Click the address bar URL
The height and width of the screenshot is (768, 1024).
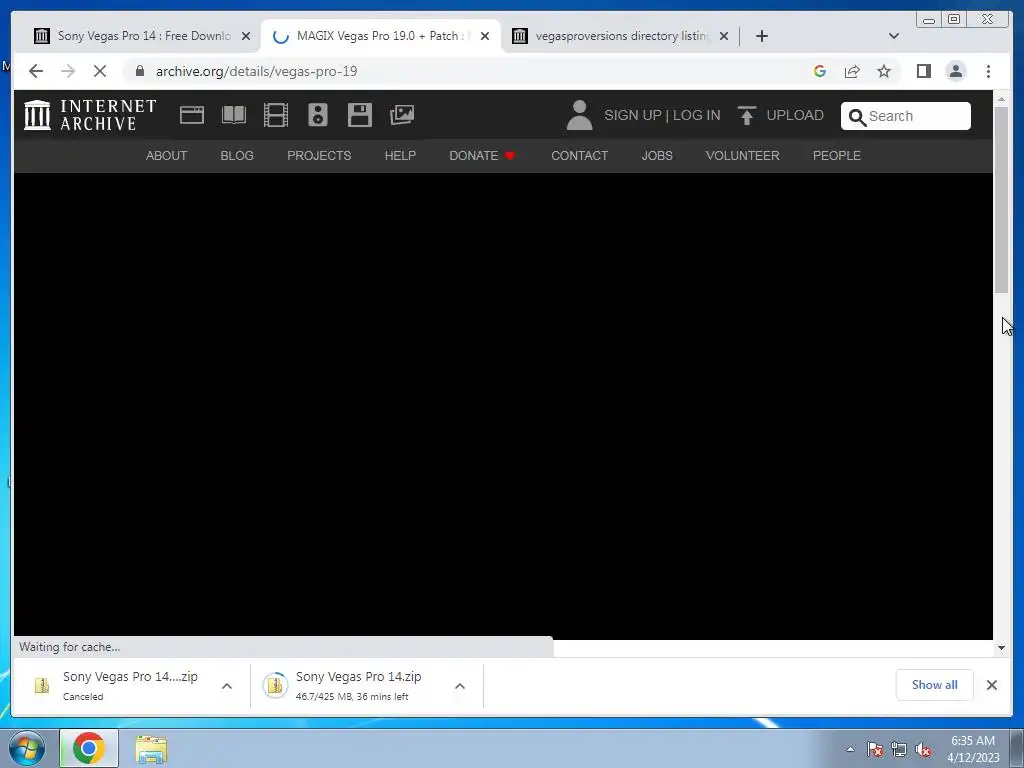(257, 71)
